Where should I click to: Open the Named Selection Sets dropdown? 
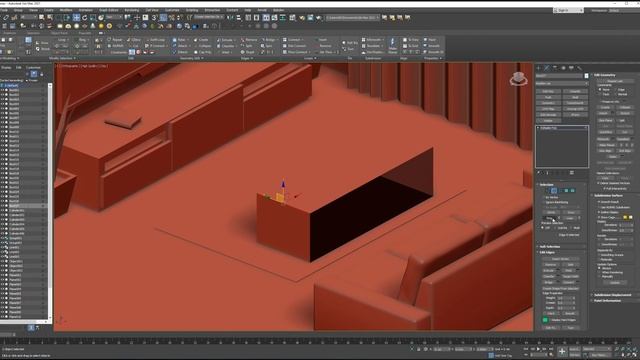(209, 18)
